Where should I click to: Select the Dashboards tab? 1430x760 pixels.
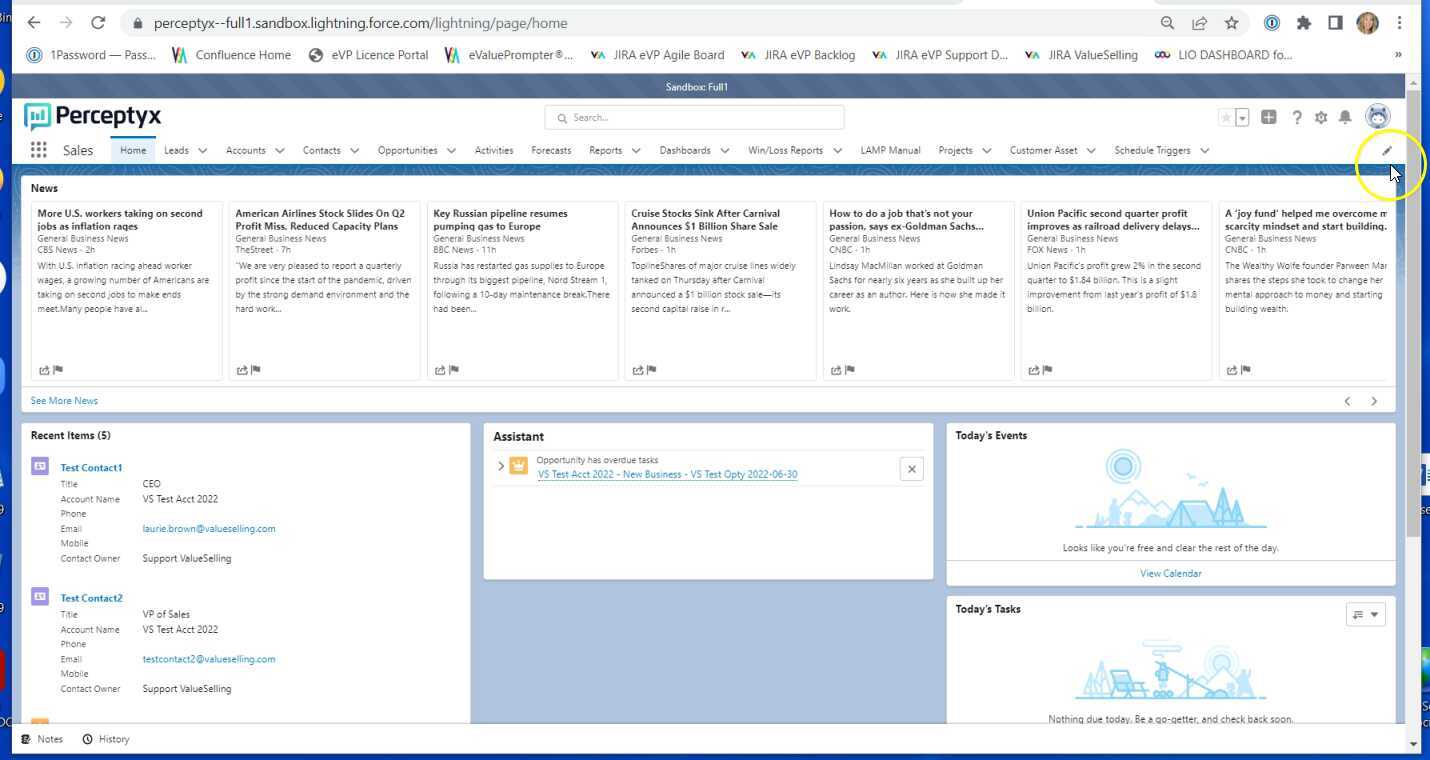(x=686, y=150)
